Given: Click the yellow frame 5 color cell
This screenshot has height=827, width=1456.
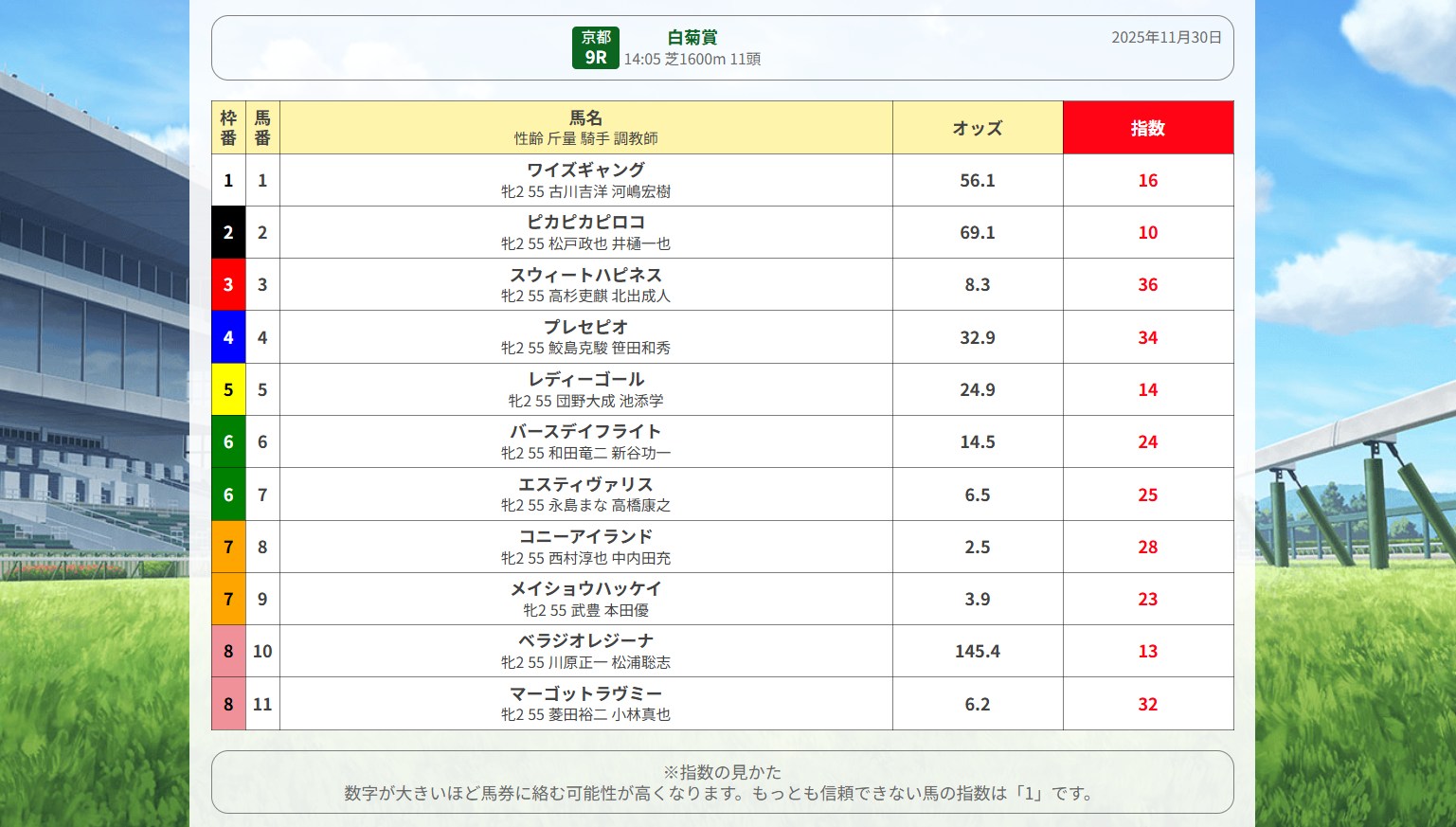Looking at the screenshot, I should point(228,389).
